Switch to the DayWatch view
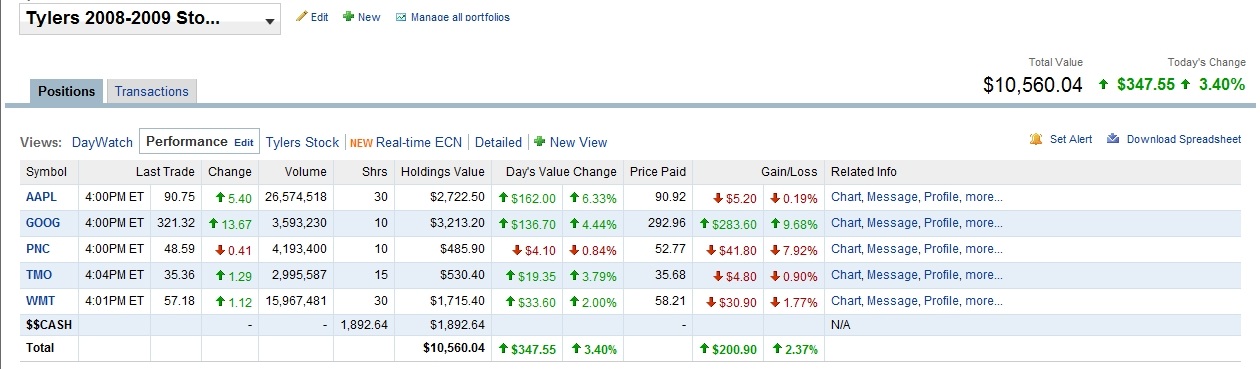Viewport: 1260px width, 369px height. tap(102, 142)
